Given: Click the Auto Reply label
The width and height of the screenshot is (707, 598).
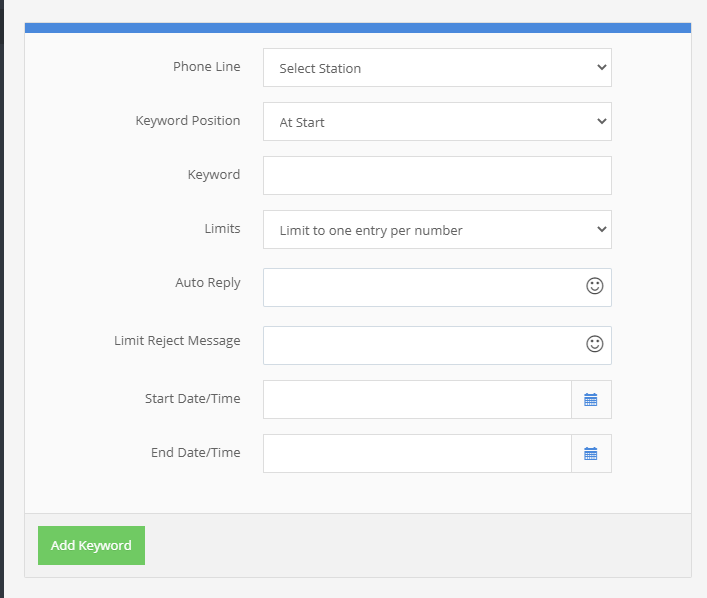Looking at the screenshot, I should pyautogui.click(x=207, y=282).
